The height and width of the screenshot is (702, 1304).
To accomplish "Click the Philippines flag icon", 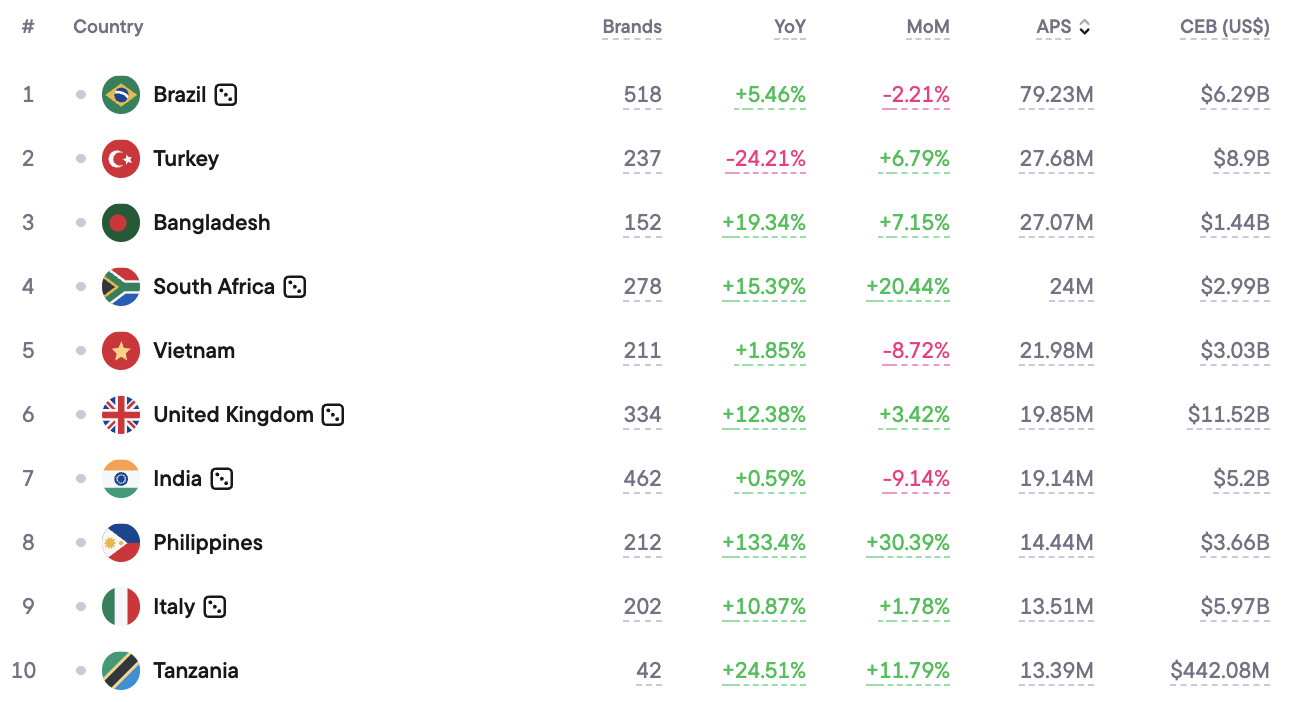I will [121, 543].
